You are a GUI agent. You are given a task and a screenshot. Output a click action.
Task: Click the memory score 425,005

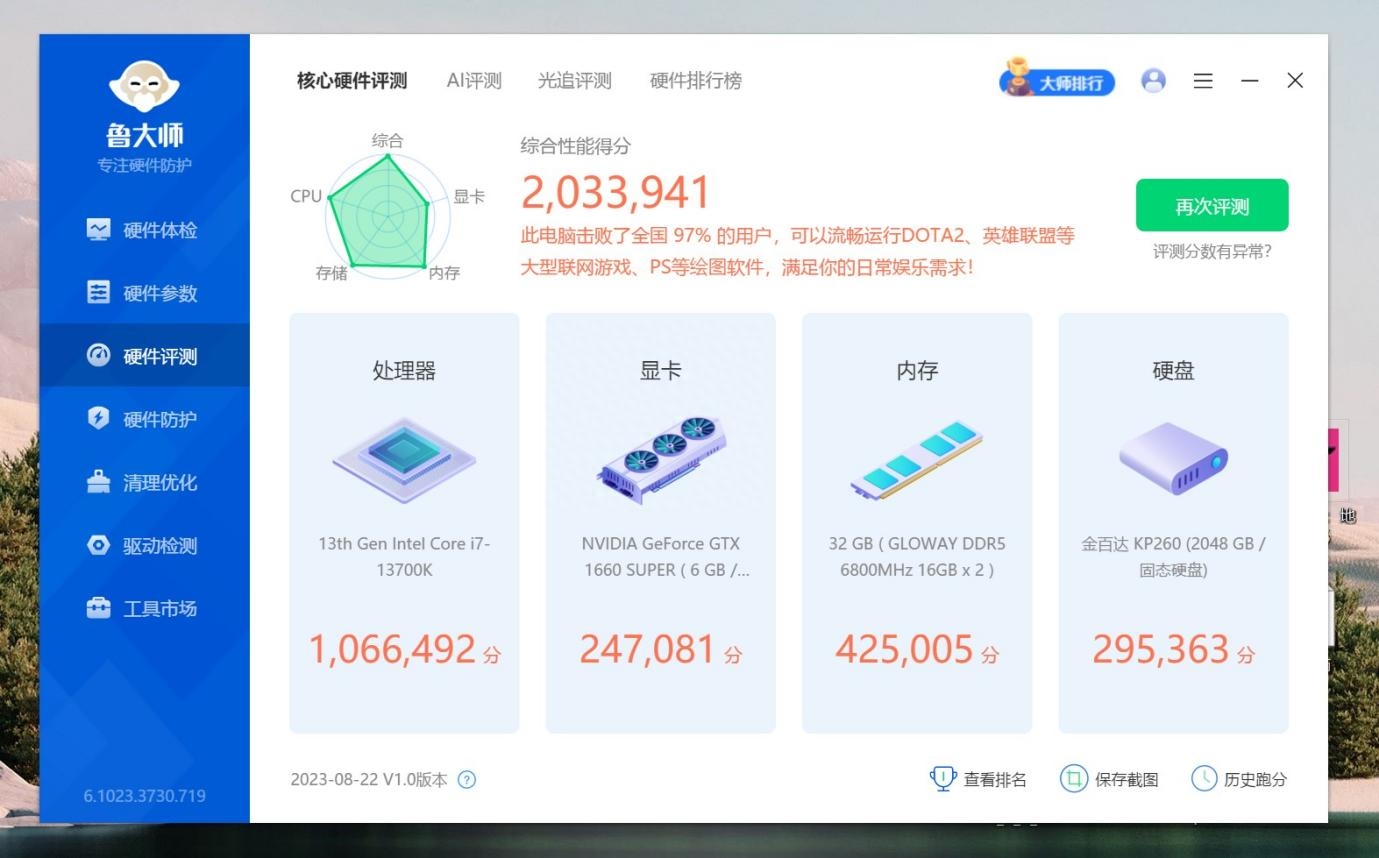[x=904, y=650]
